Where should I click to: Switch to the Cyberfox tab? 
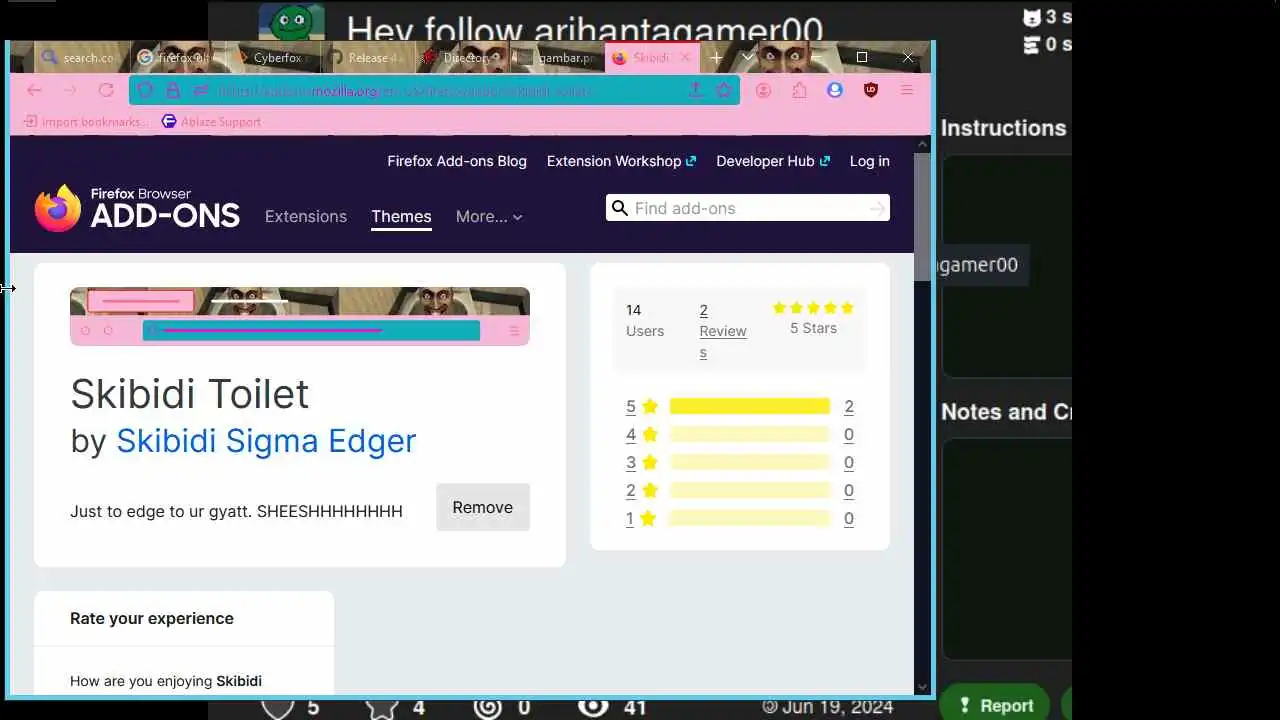272,58
